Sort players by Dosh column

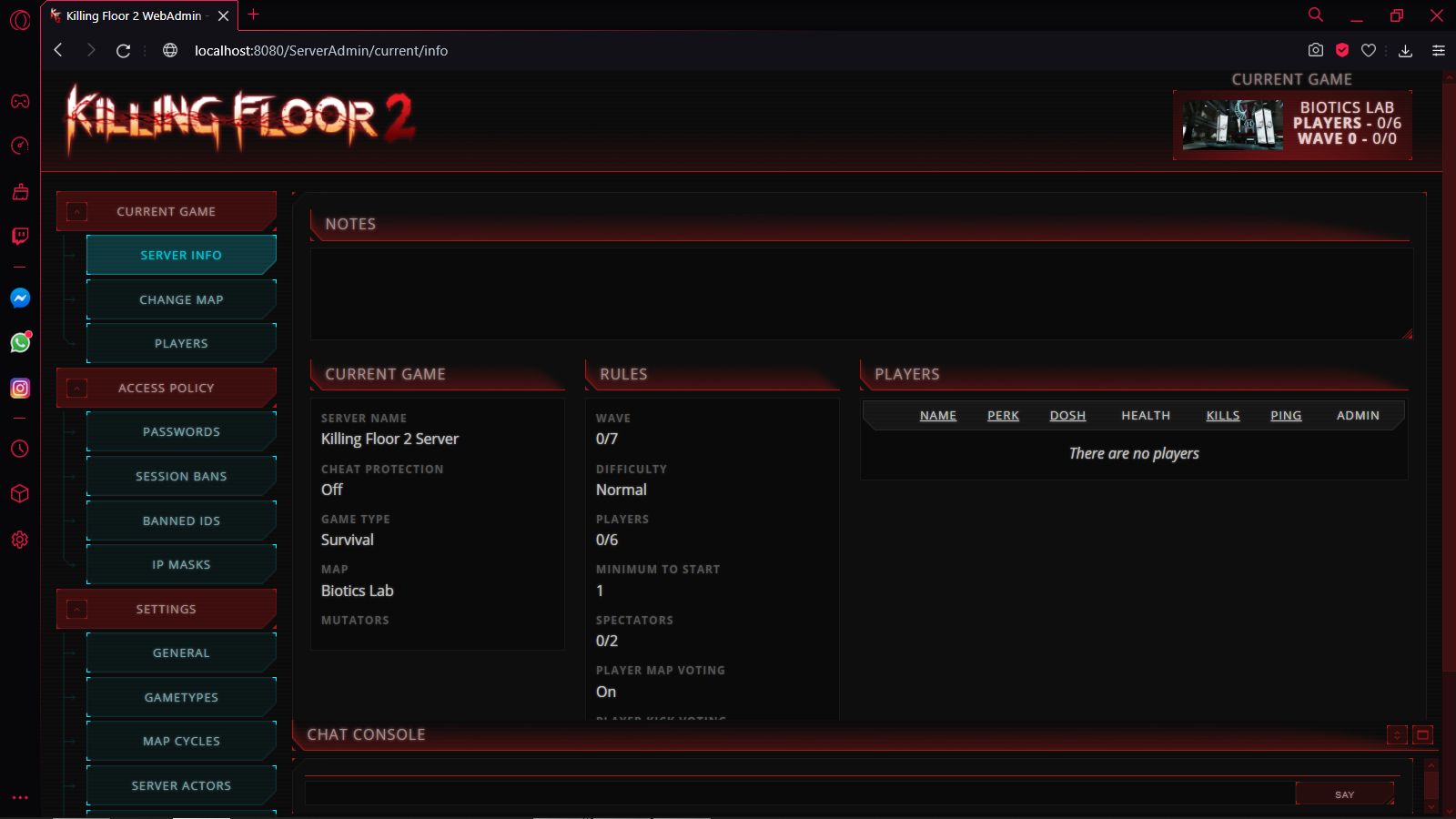pyautogui.click(x=1067, y=416)
